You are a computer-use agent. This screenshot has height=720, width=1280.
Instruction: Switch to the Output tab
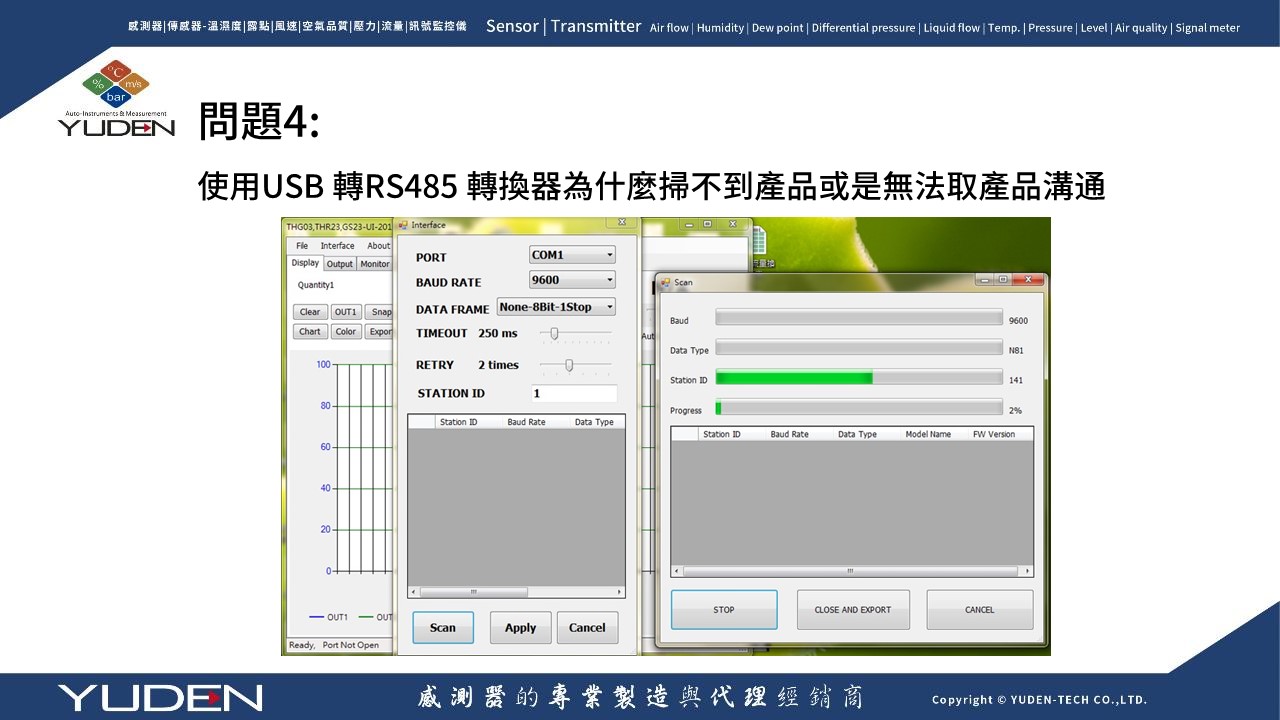(x=340, y=264)
